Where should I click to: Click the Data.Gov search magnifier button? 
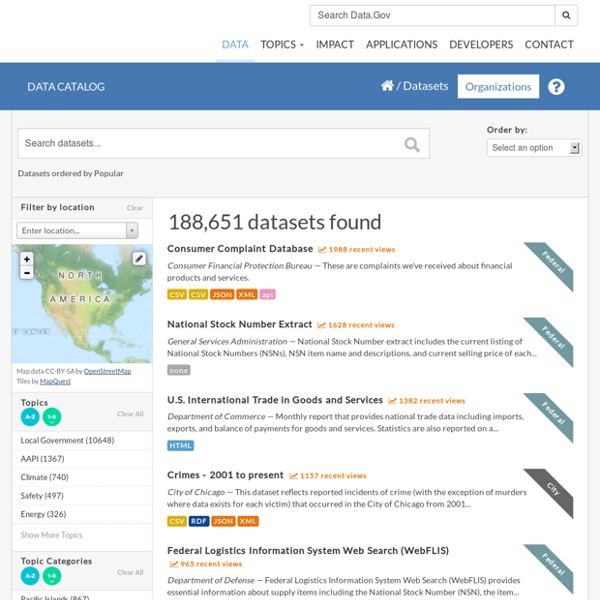click(x=566, y=15)
